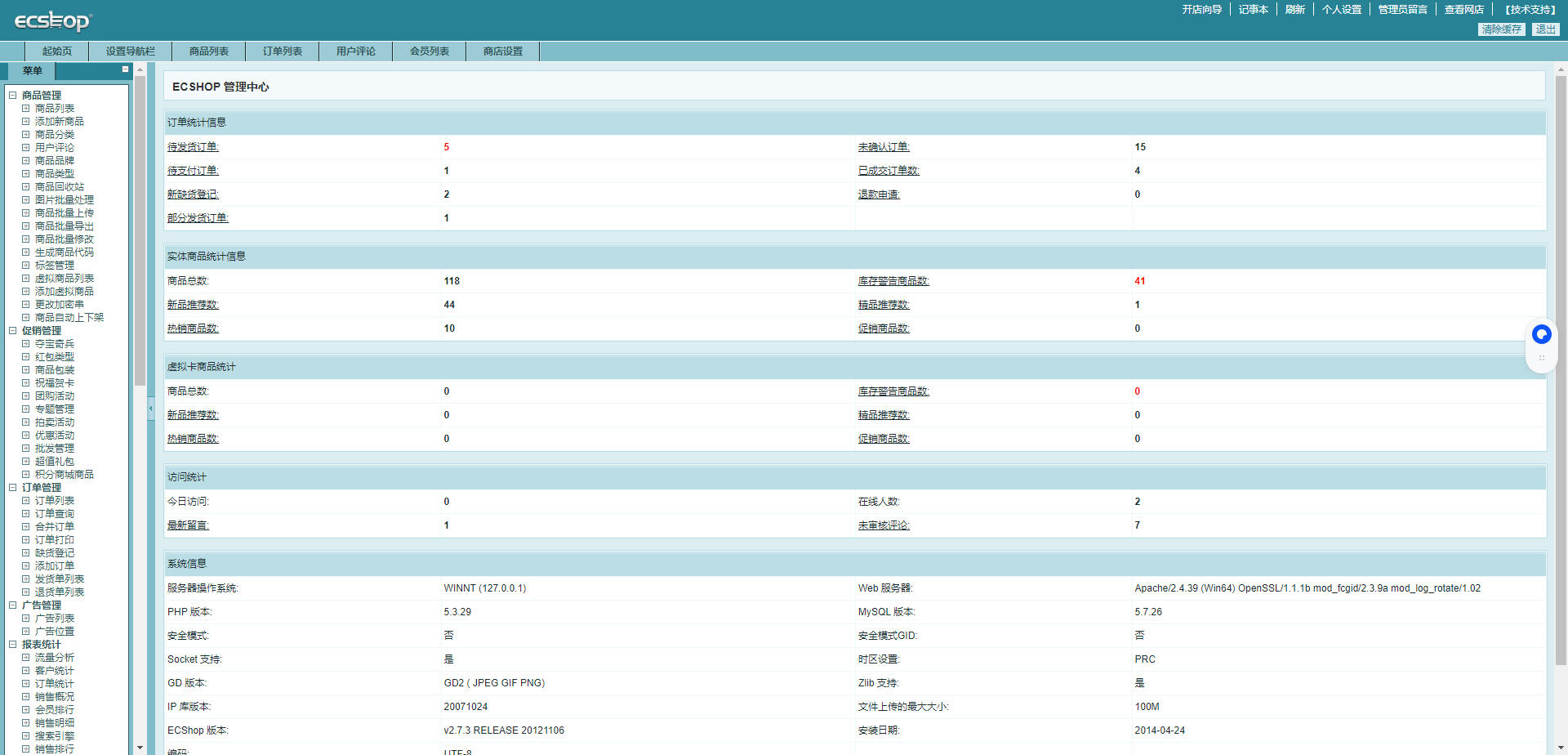
Task: Collapse the 促销管理 tree section
Action: pyautogui.click(x=13, y=331)
